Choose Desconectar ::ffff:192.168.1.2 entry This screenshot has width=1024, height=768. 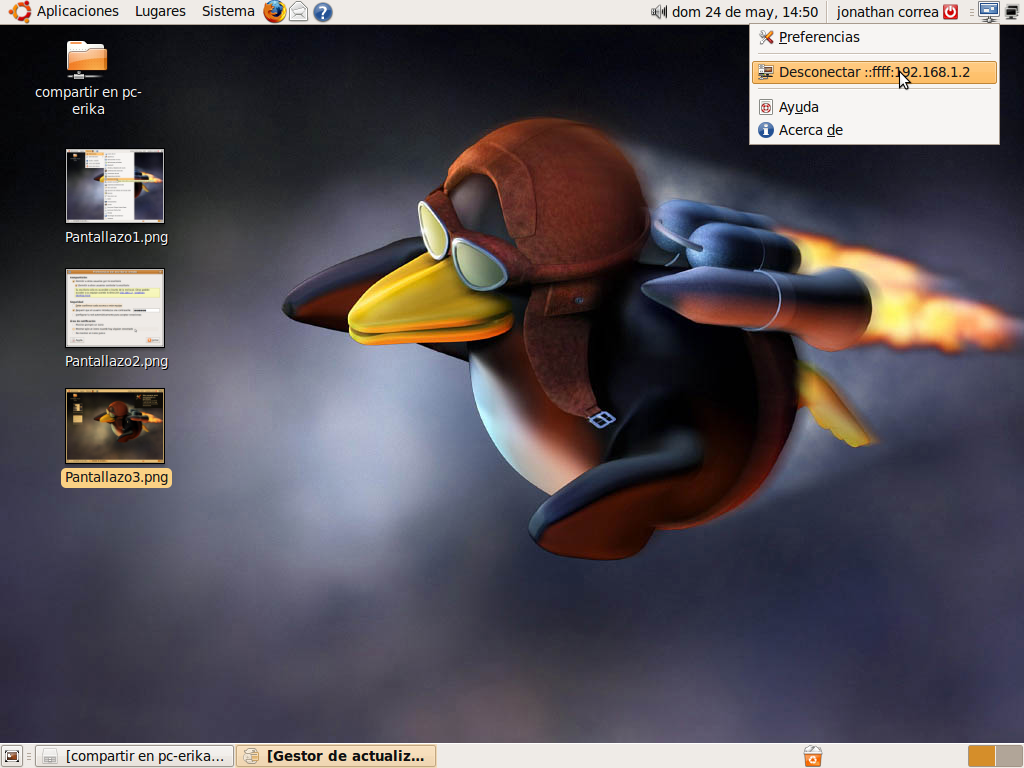[874, 72]
